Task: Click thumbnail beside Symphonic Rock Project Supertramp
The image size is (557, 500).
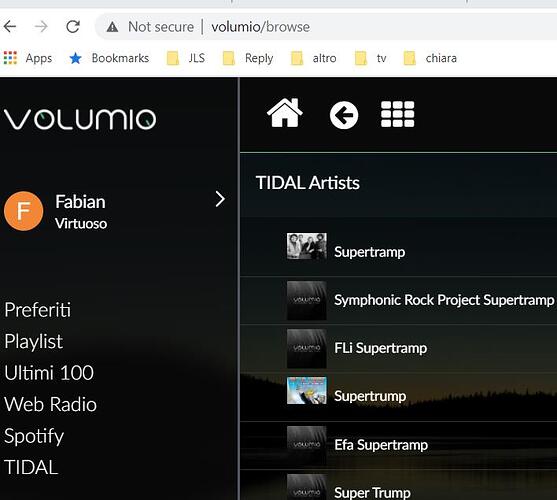Action: (307, 300)
